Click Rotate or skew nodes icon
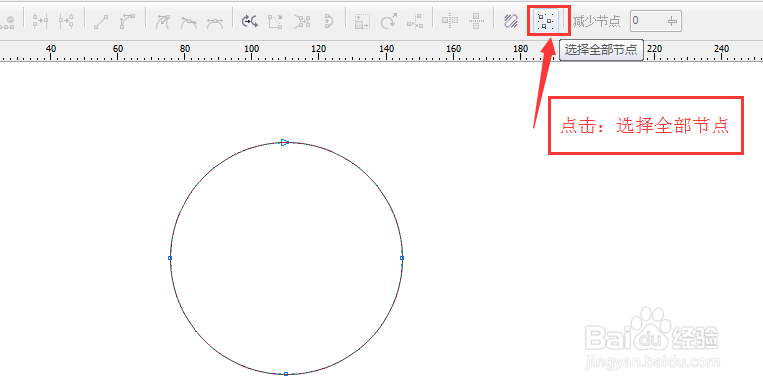This screenshot has height=388, width=763. 388,21
